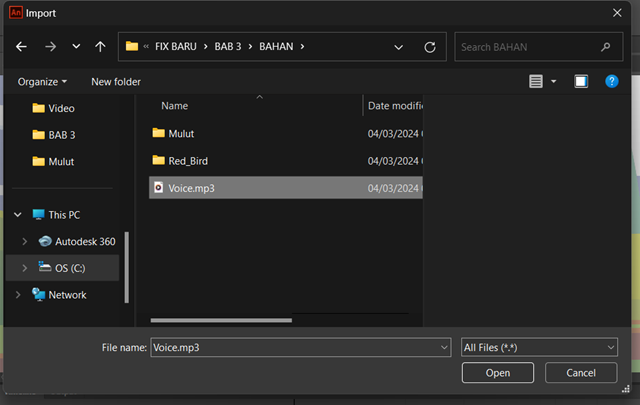
Task: Toggle the preview pane
Action: coord(581,82)
